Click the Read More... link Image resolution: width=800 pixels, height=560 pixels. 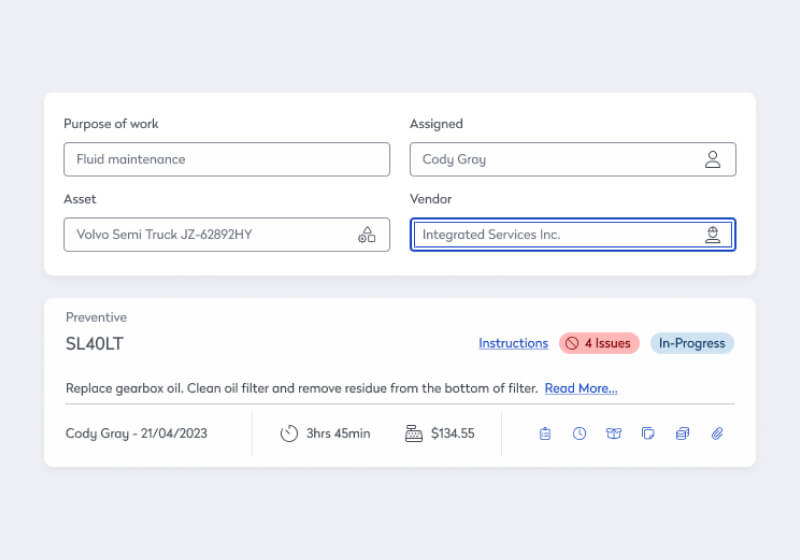[x=581, y=388]
